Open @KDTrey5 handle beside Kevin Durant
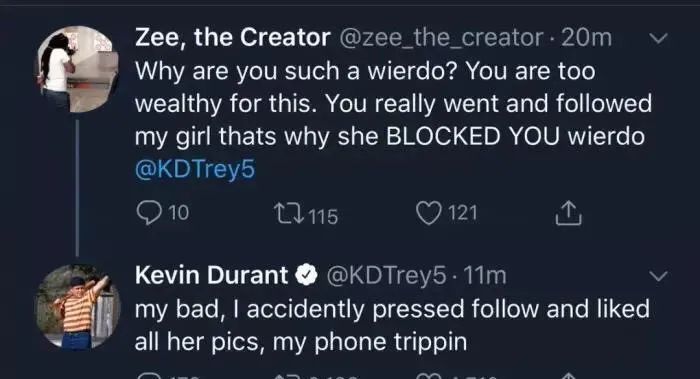700x379 pixels. click(386, 275)
